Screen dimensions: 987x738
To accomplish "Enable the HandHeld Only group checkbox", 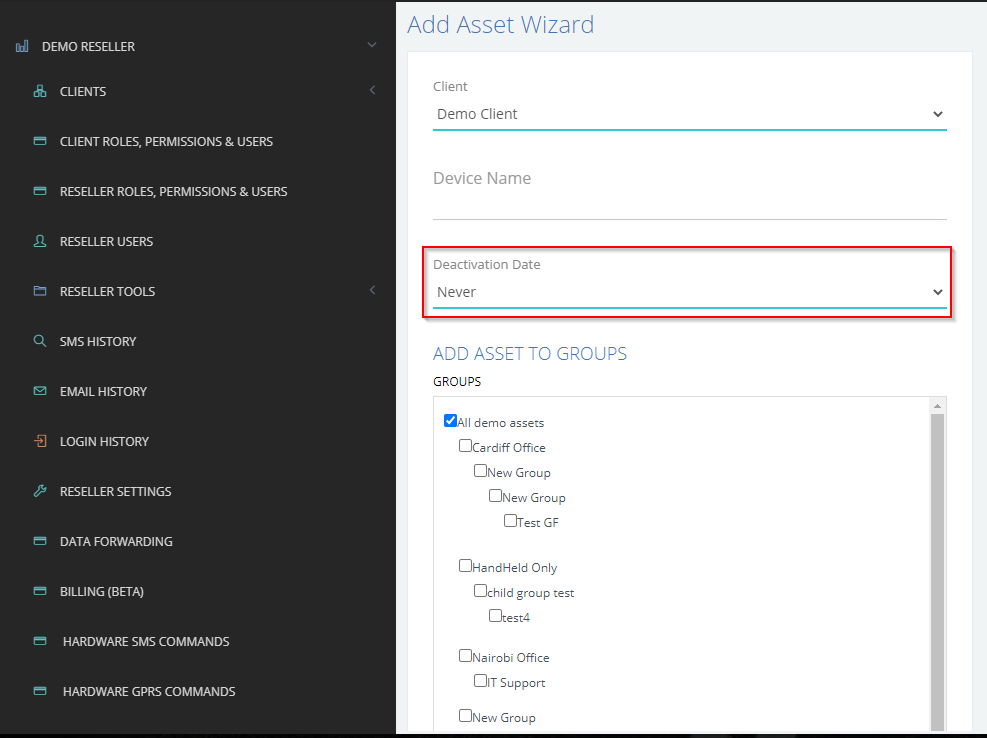I will point(465,565).
